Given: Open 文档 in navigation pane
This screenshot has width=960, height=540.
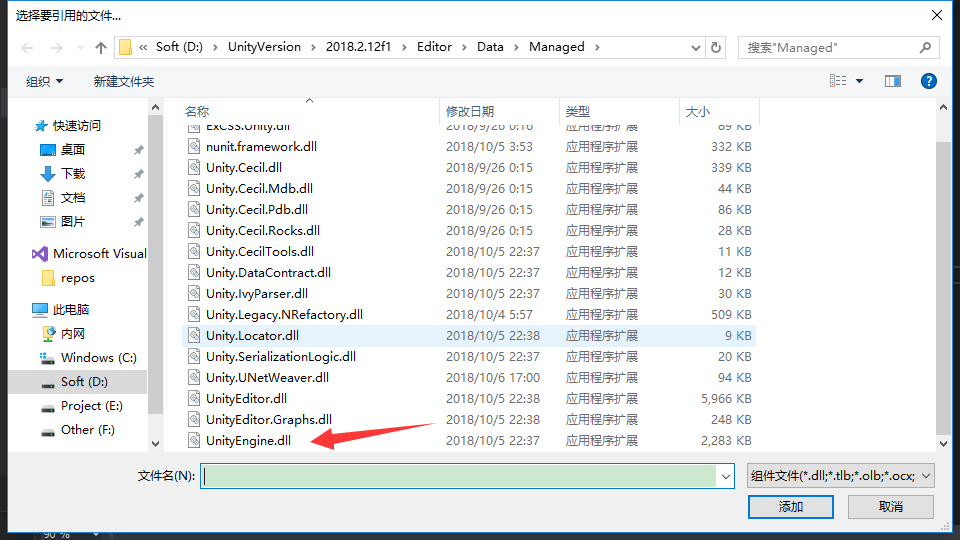Looking at the screenshot, I should (63, 197).
